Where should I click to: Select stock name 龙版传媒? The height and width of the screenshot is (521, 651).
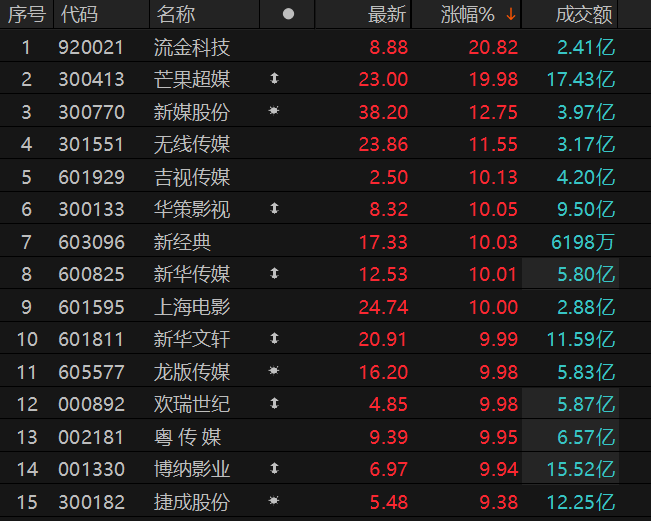tap(192, 372)
